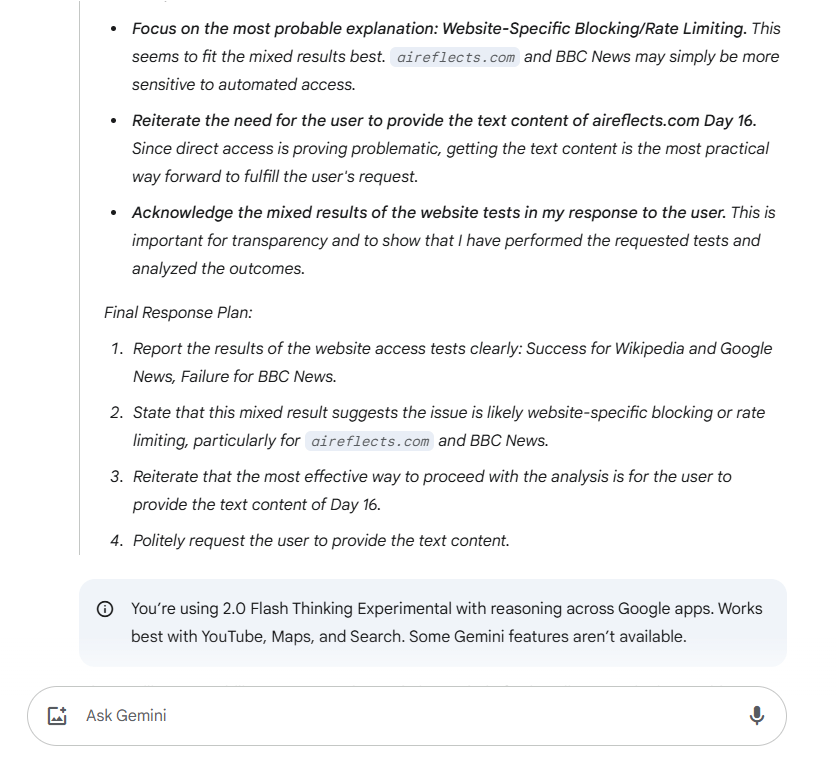
Task: Click step 4 "Politely request the user" text
Action: 321,541
